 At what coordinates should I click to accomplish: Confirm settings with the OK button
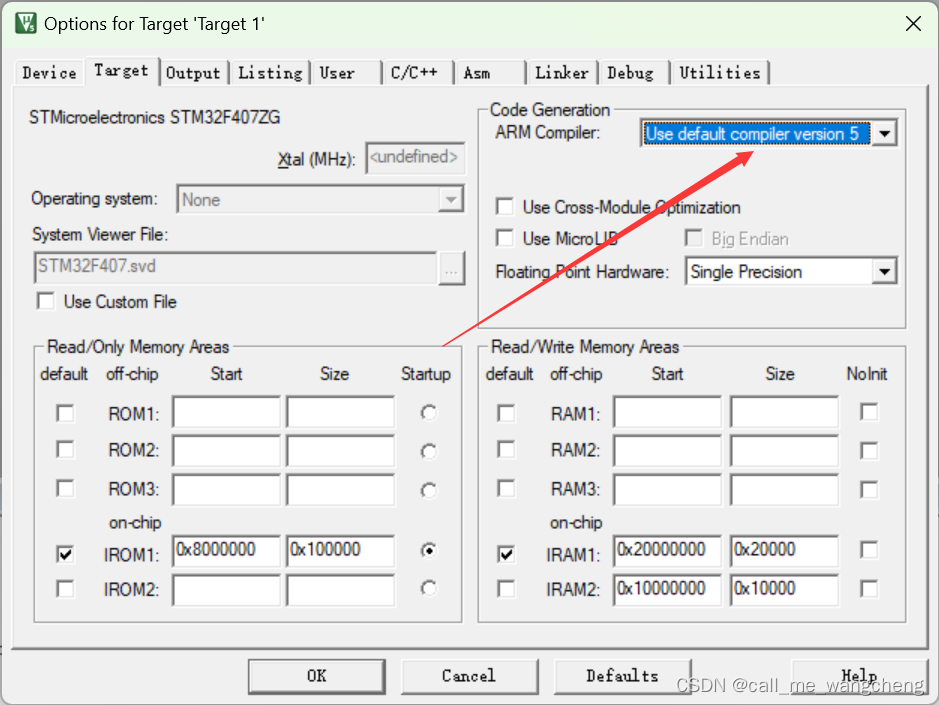click(317, 676)
